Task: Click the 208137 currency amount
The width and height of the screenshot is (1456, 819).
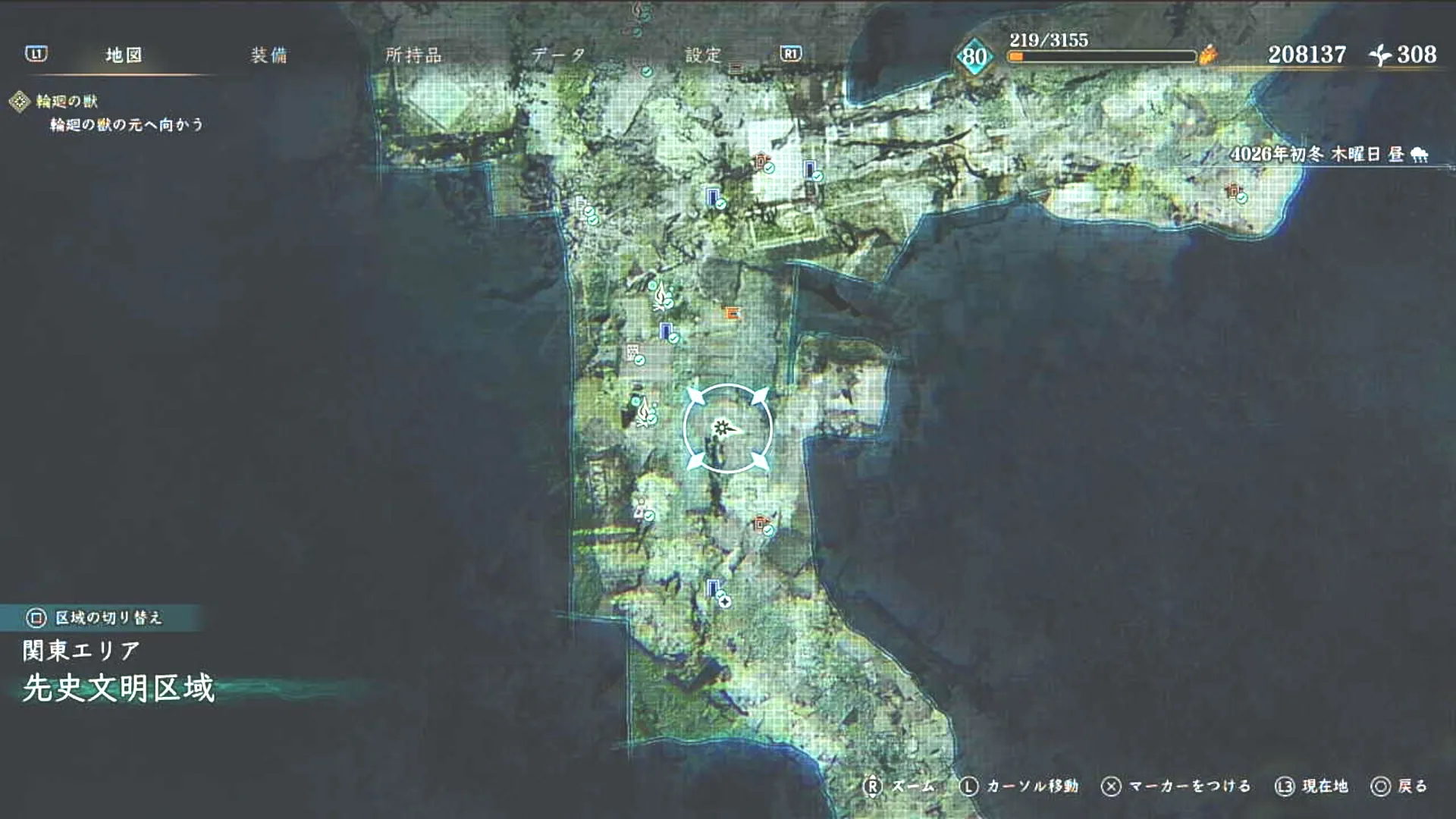Action: click(x=1307, y=55)
